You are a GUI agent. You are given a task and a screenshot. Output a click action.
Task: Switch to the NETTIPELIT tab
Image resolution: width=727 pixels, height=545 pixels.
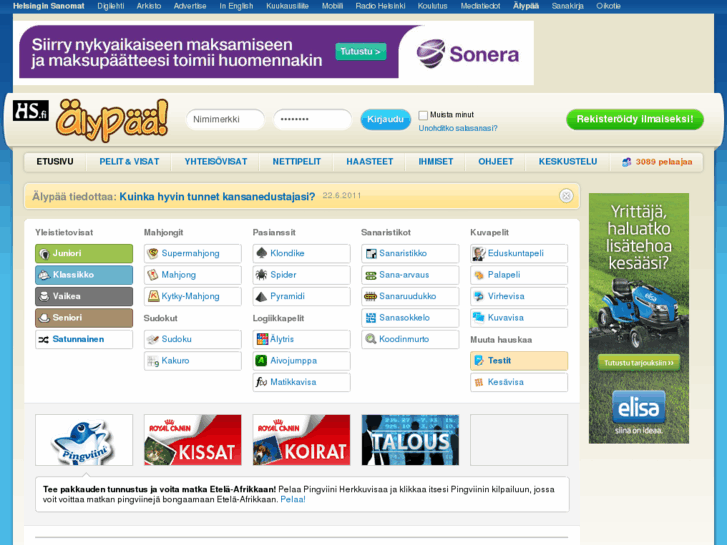point(296,162)
